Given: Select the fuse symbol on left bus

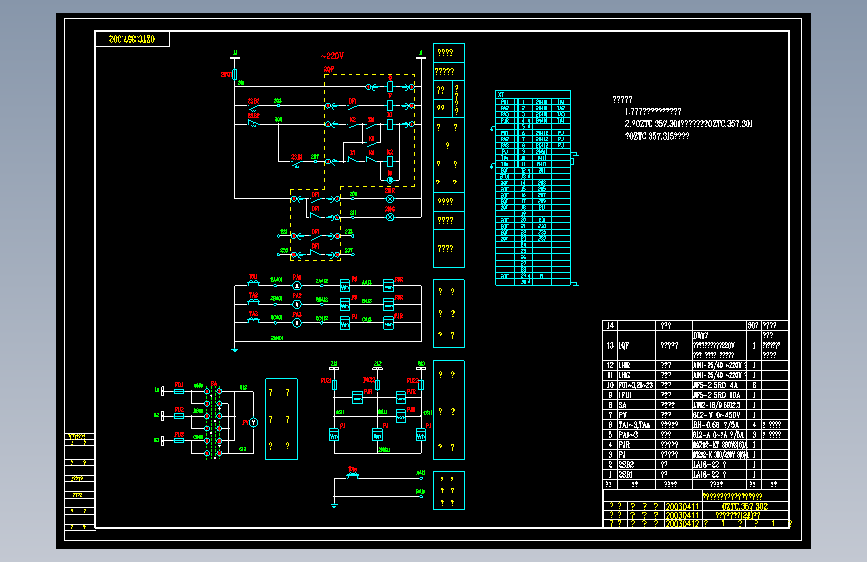Looking at the screenshot, I should [x=235, y=75].
